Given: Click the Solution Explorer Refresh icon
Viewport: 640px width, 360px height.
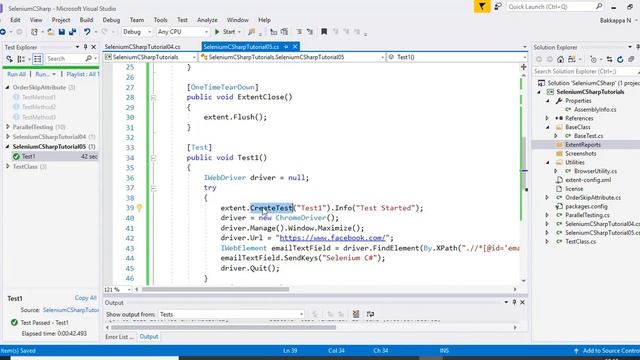Looking at the screenshot, I should click(620, 60).
